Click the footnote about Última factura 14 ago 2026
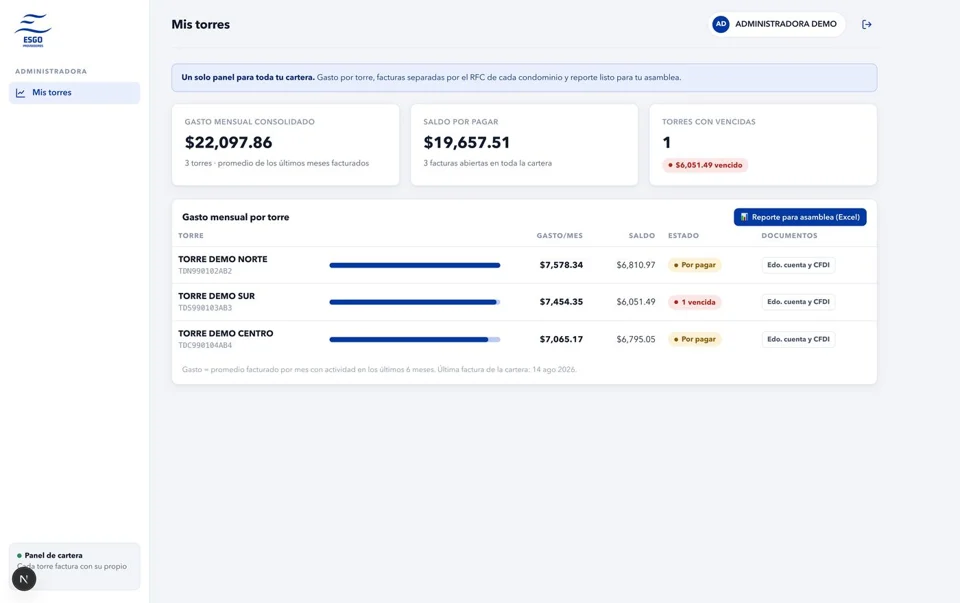960x603 pixels. tap(379, 370)
